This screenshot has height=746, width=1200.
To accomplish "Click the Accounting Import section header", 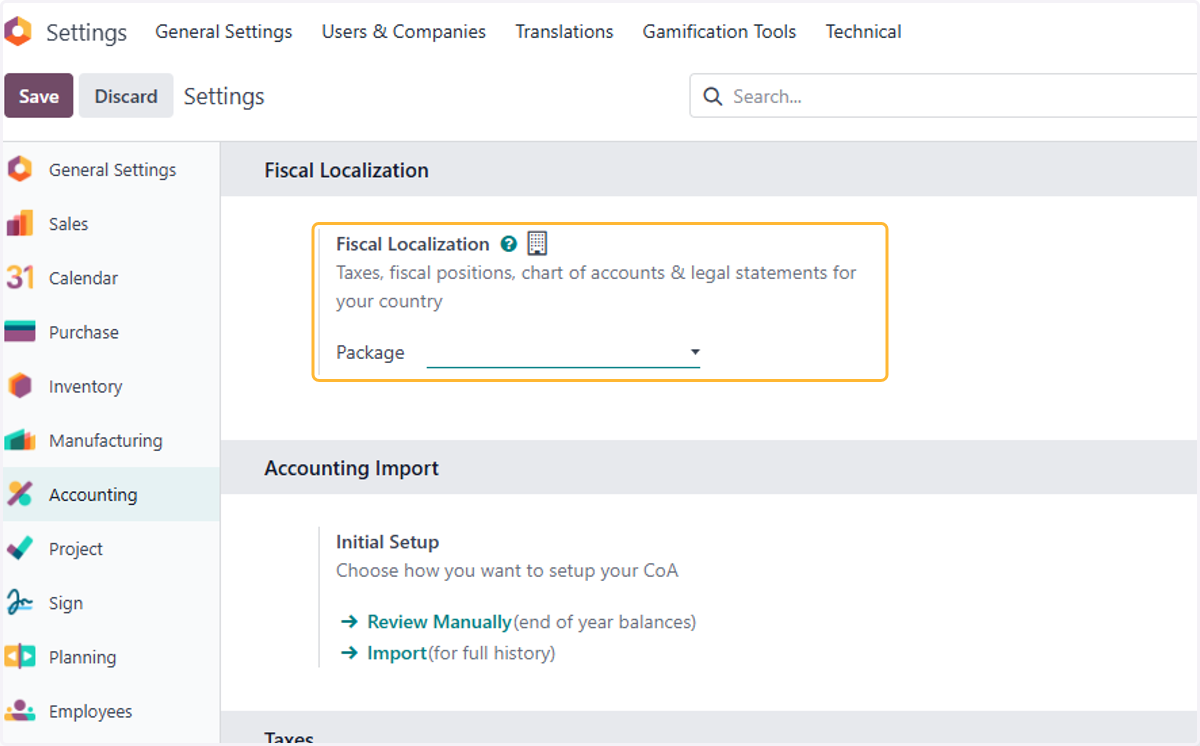I will (351, 468).
